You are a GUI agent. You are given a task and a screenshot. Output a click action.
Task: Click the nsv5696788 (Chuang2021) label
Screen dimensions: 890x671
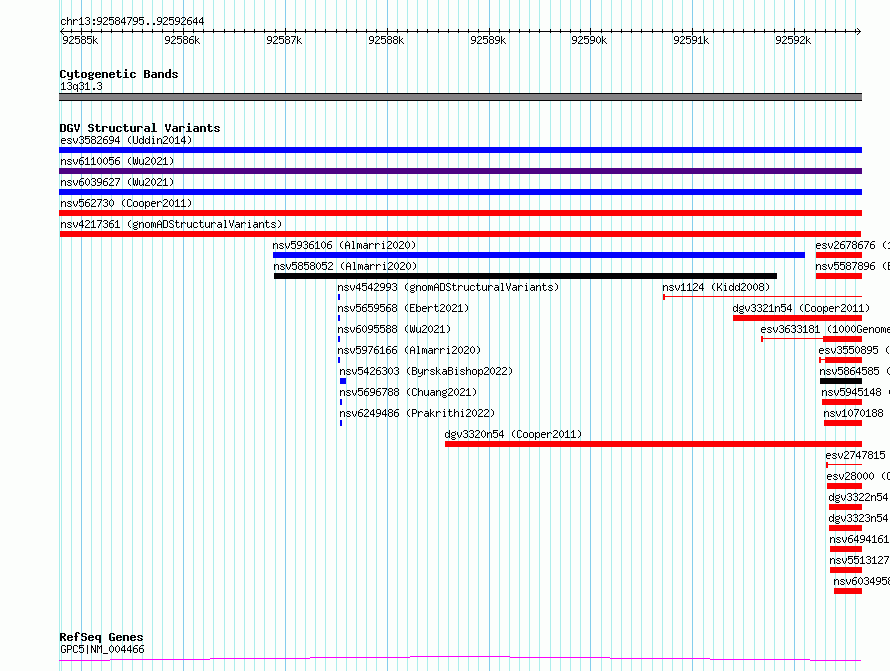(408, 392)
